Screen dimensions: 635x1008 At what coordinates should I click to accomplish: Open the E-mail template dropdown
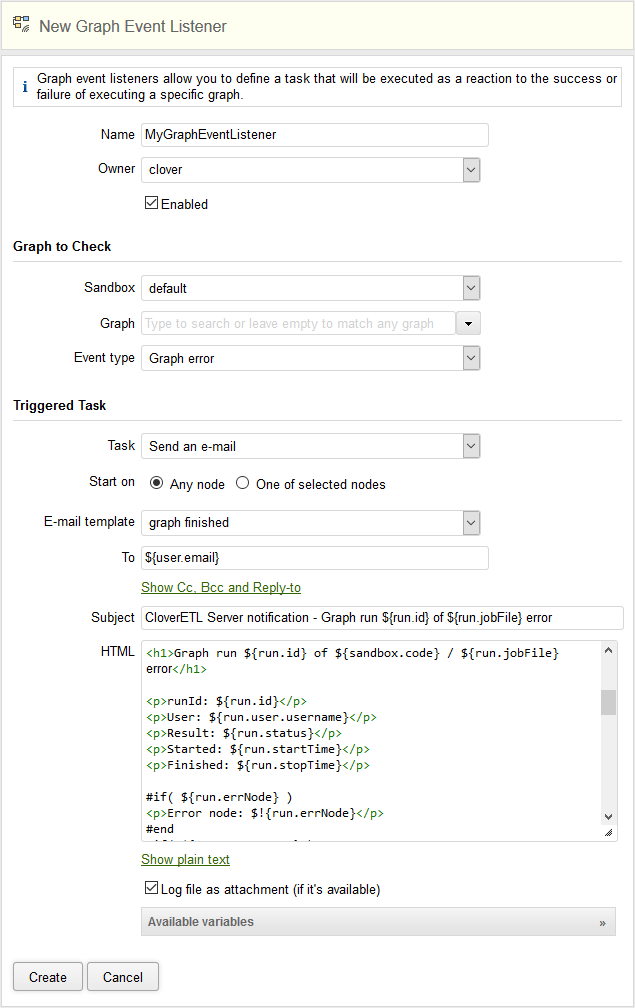471,522
